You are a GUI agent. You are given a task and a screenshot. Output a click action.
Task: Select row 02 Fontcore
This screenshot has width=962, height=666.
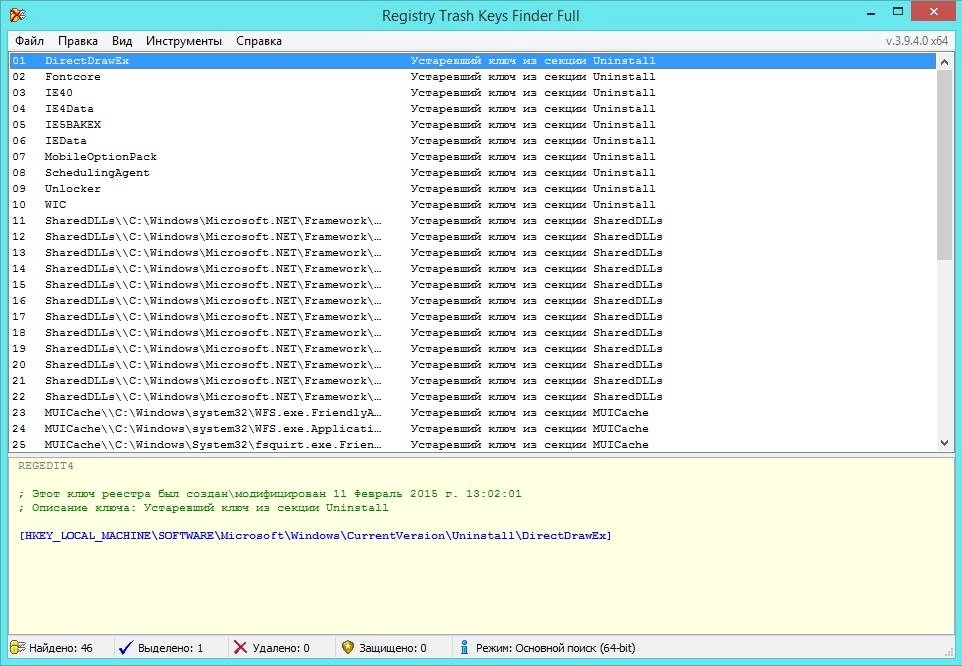pyautogui.click(x=472, y=77)
